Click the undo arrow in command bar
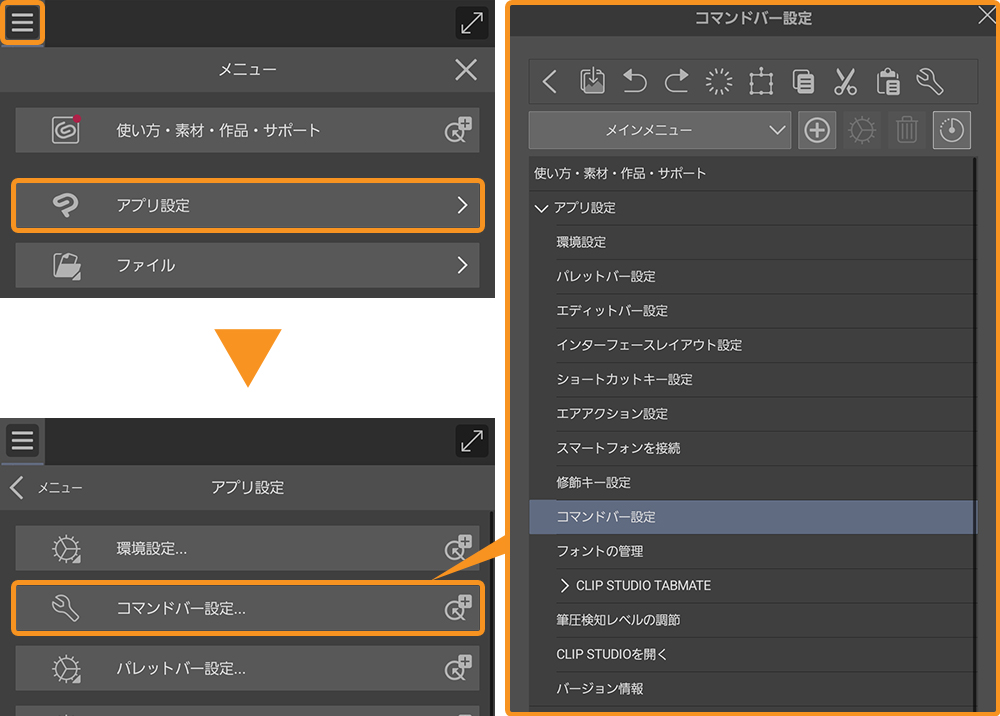The image size is (1000, 716). (x=634, y=82)
